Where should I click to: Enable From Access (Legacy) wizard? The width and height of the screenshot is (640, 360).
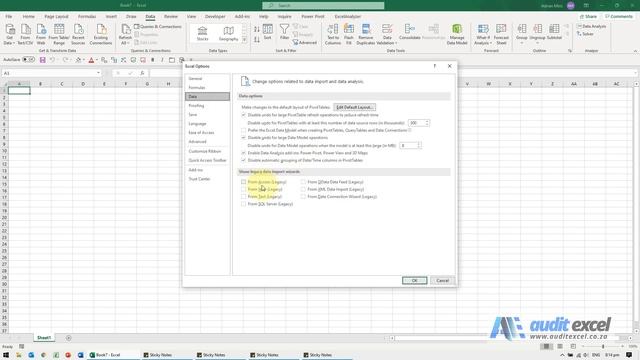point(243,182)
